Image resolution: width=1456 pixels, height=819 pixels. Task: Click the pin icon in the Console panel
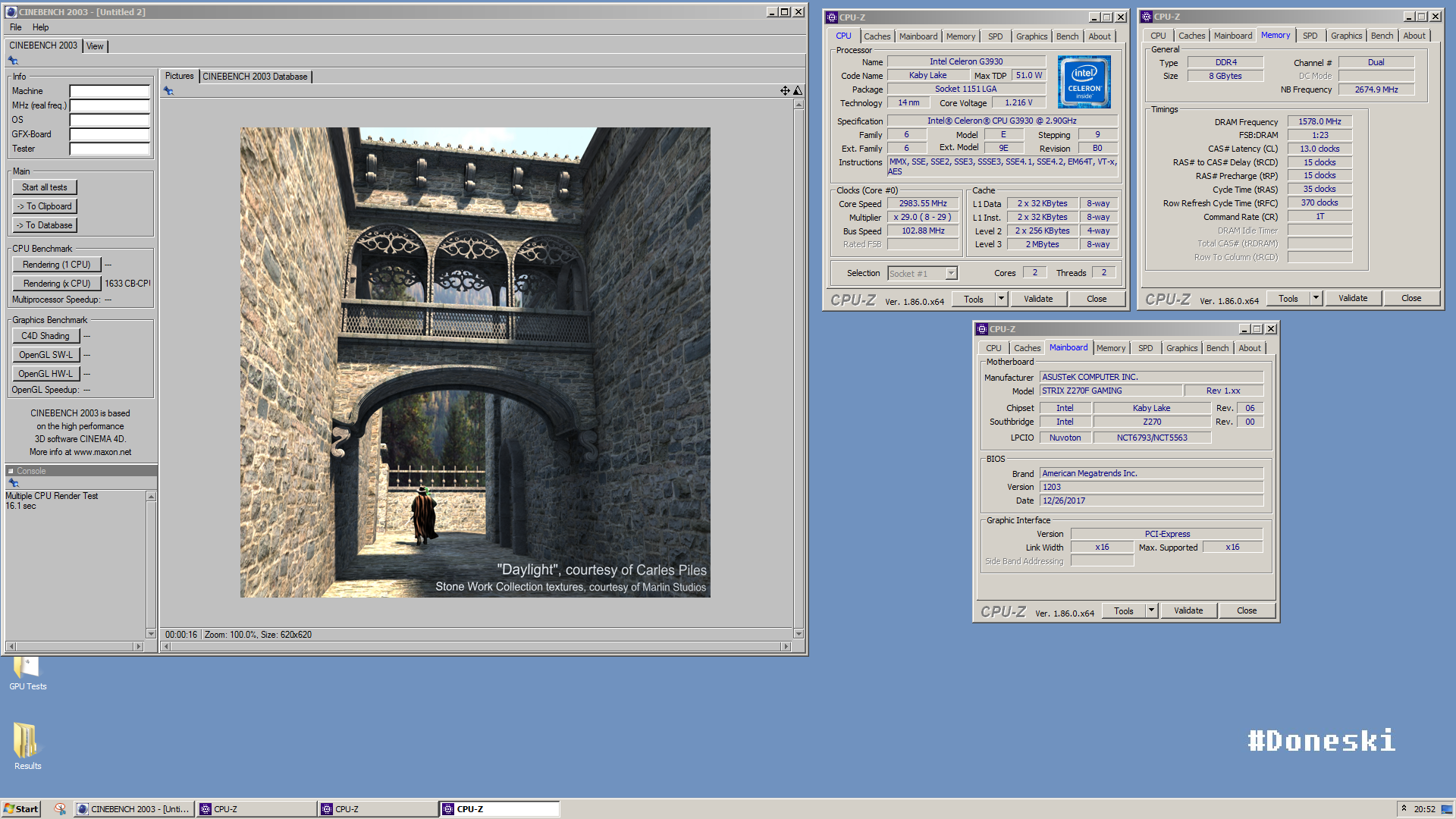(x=13, y=483)
